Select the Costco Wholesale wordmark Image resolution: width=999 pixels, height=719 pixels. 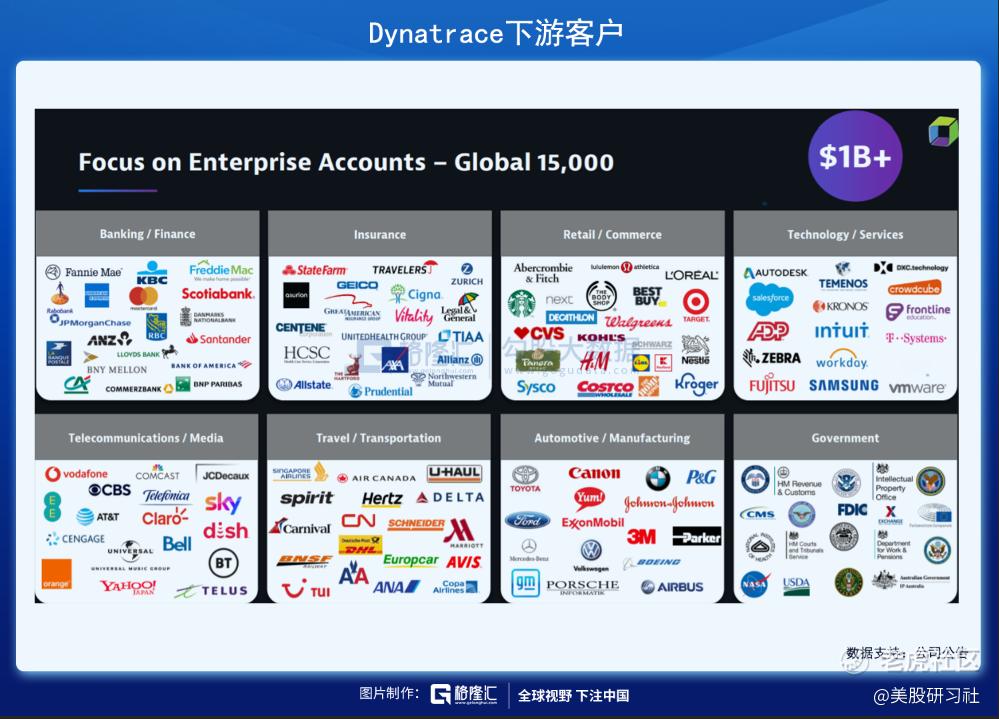(x=605, y=388)
